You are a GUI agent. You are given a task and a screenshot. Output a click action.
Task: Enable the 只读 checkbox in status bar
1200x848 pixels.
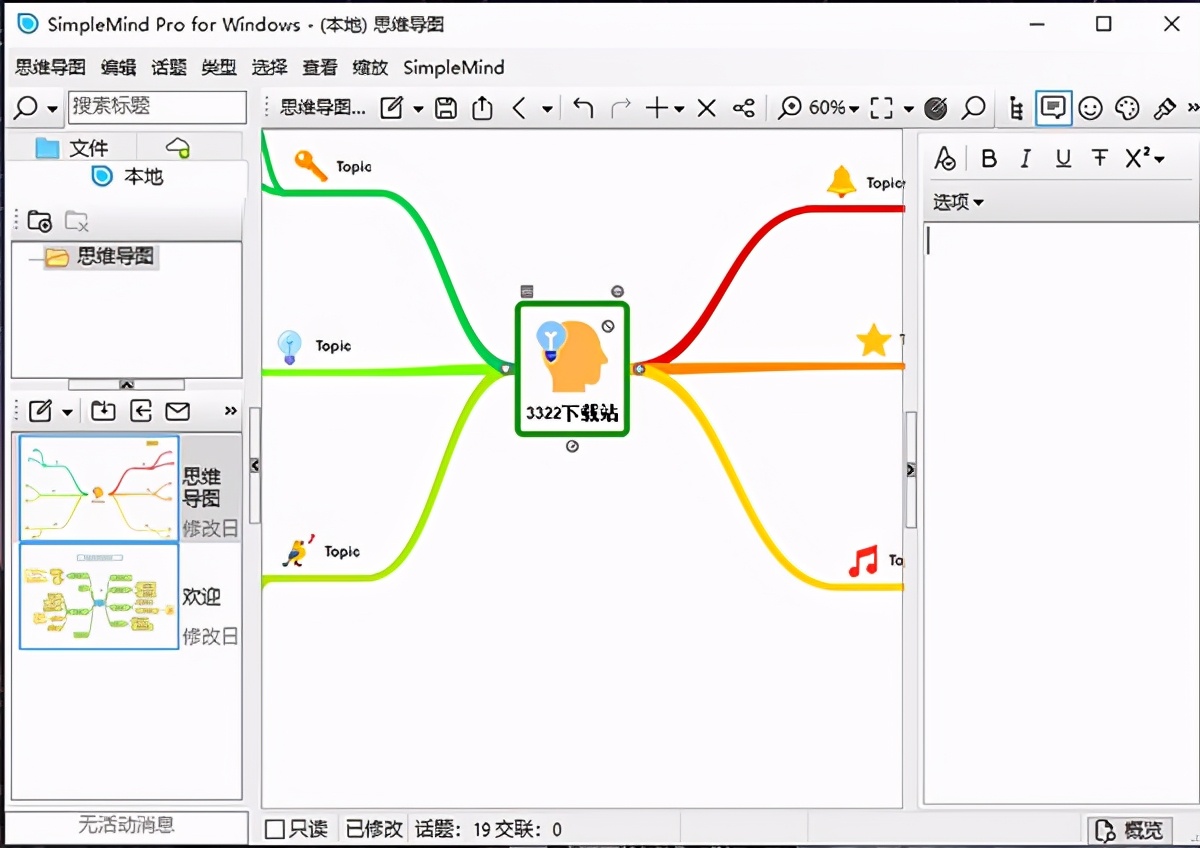coord(274,828)
